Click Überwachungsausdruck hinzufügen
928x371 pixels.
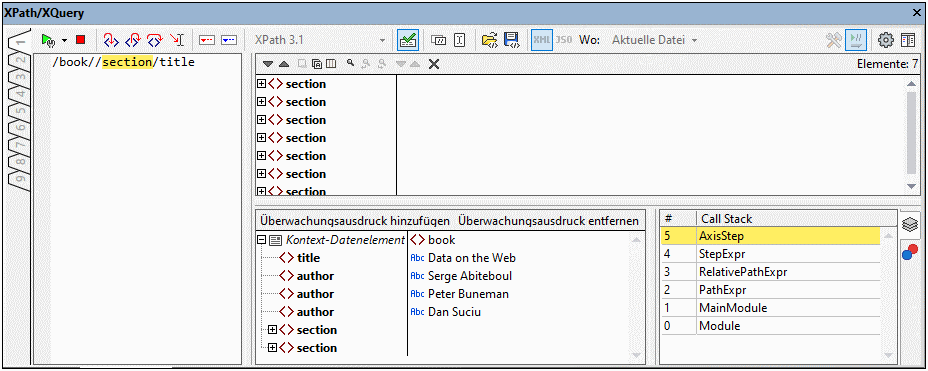tap(355, 221)
